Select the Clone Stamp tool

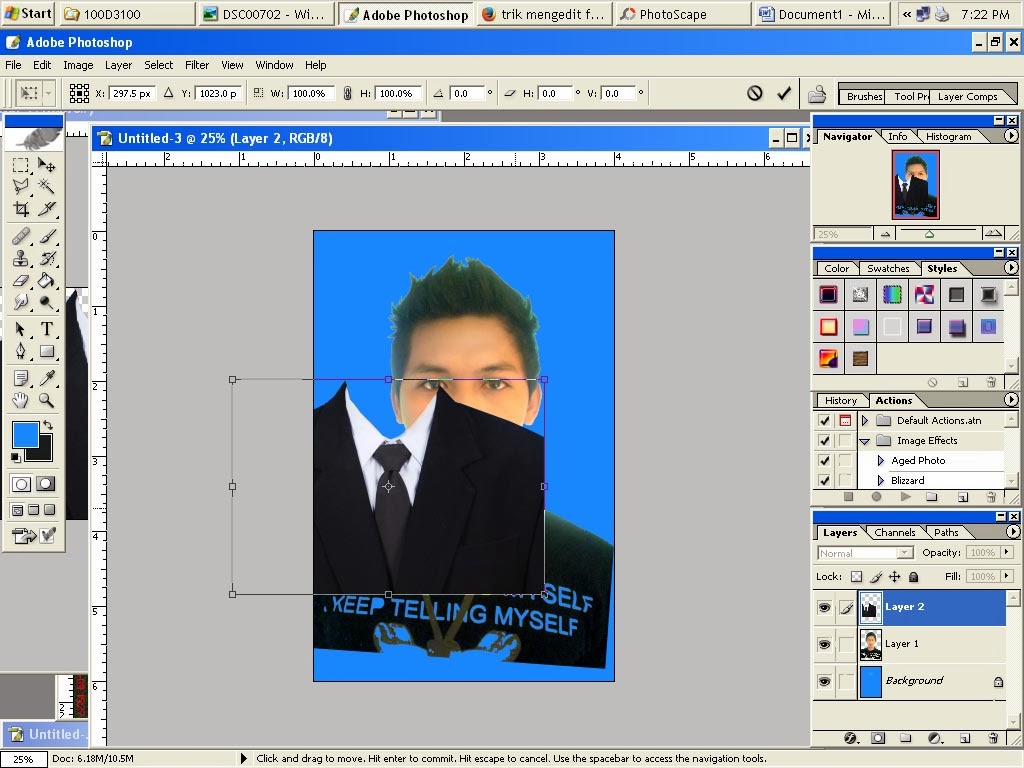(21, 258)
